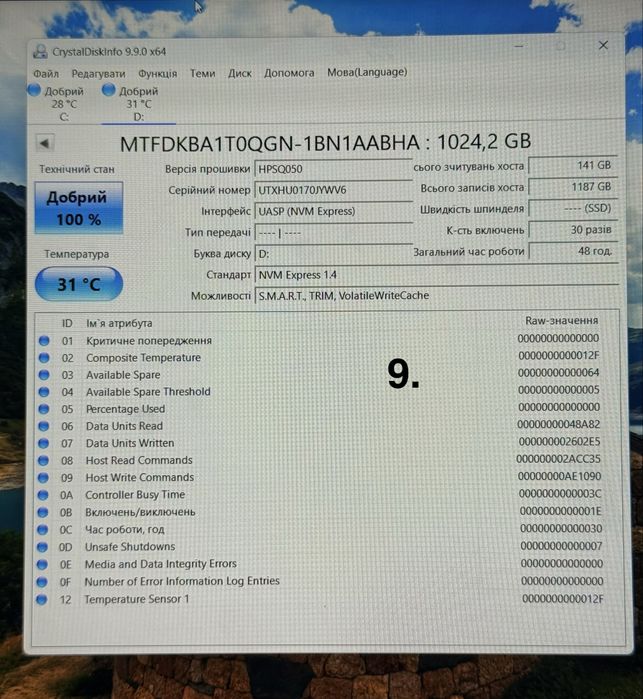Image resolution: width=643 pixels, height=699 pixels.
Task: Click status icon of Number of Error Information Log Entries
Action: coord(42,582)
